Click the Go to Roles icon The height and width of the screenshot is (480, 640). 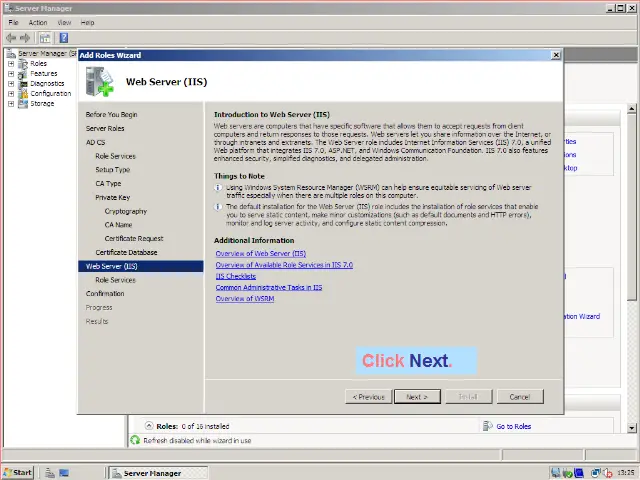point(487,426)
